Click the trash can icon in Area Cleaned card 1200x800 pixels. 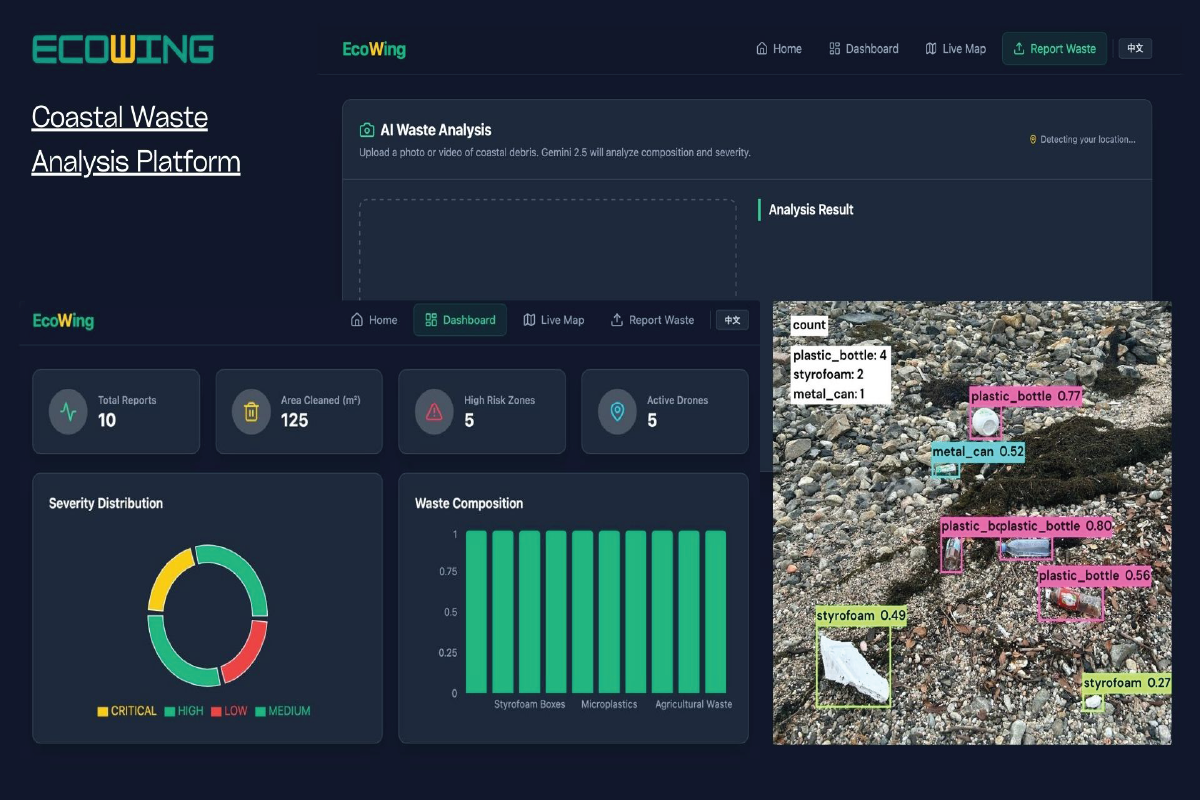pos(251,412)
